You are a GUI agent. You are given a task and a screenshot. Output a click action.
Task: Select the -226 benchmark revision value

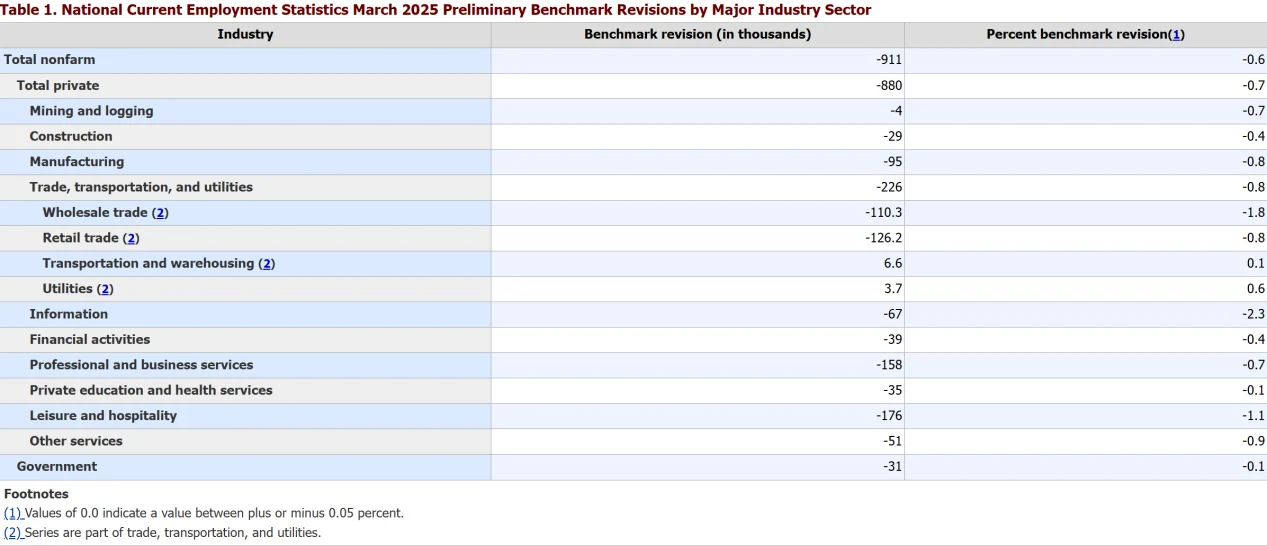click(x=889, y=187)
